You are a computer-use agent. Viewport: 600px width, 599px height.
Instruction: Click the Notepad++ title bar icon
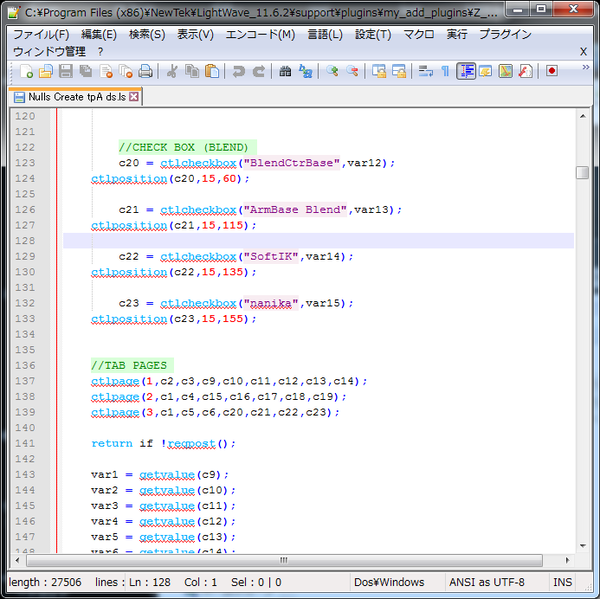coord(14,12)
